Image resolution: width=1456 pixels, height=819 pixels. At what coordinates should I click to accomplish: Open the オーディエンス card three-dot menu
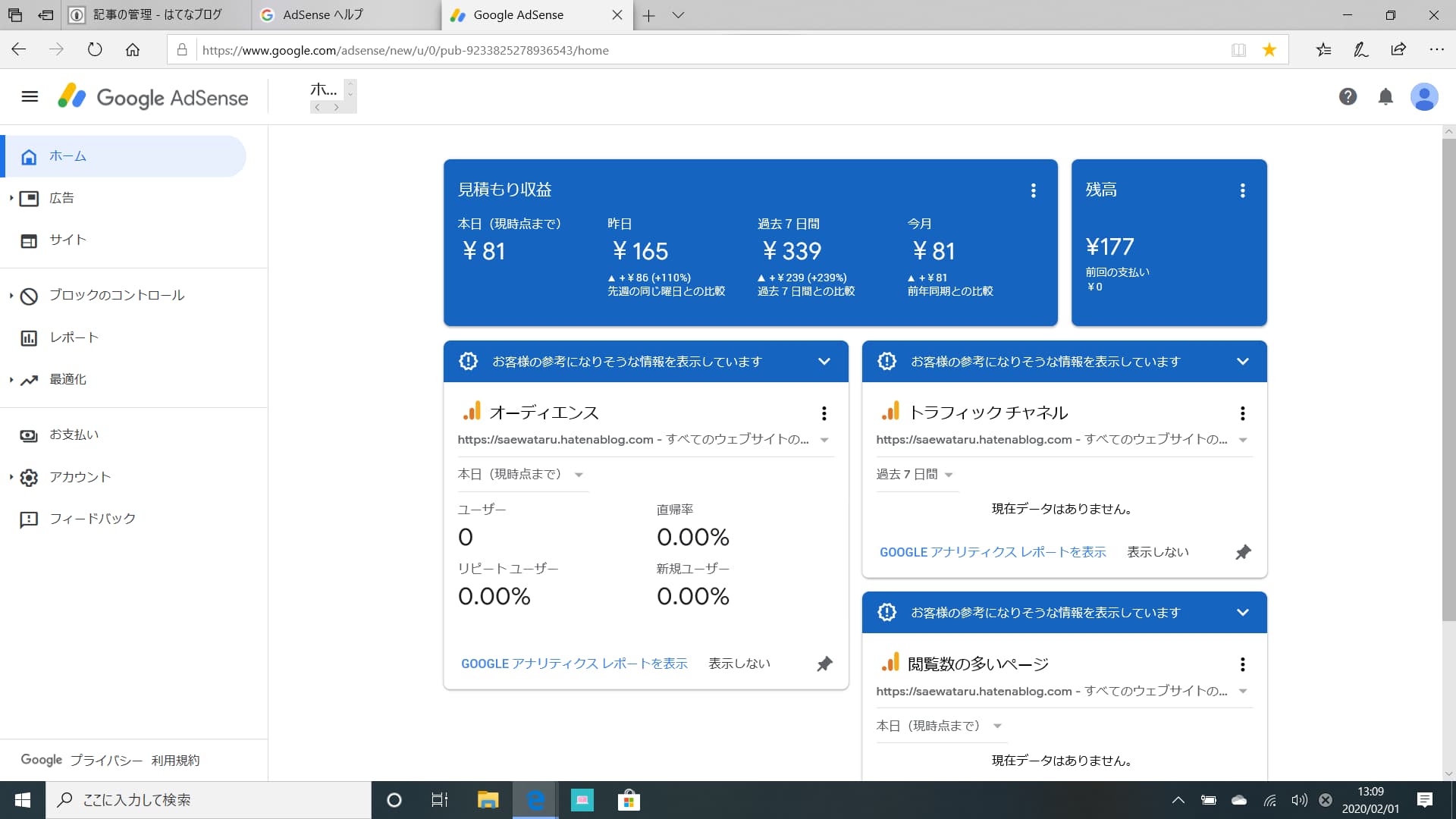[x=824, y=413]
